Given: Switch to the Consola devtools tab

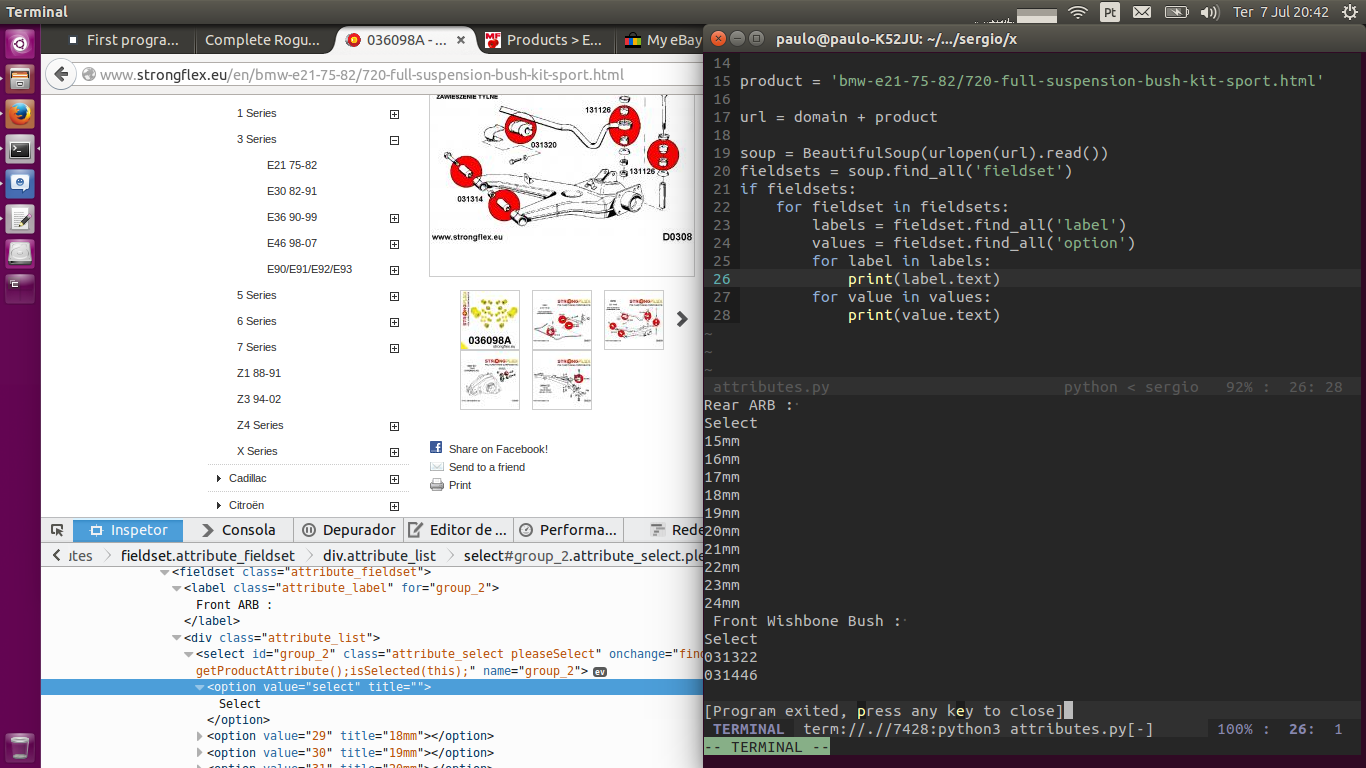Looking at the screenshot, I should coord(238,530).
